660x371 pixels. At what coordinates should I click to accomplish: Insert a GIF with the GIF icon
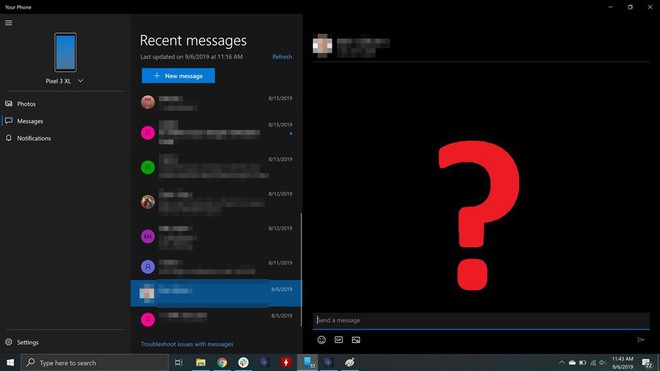339,340
